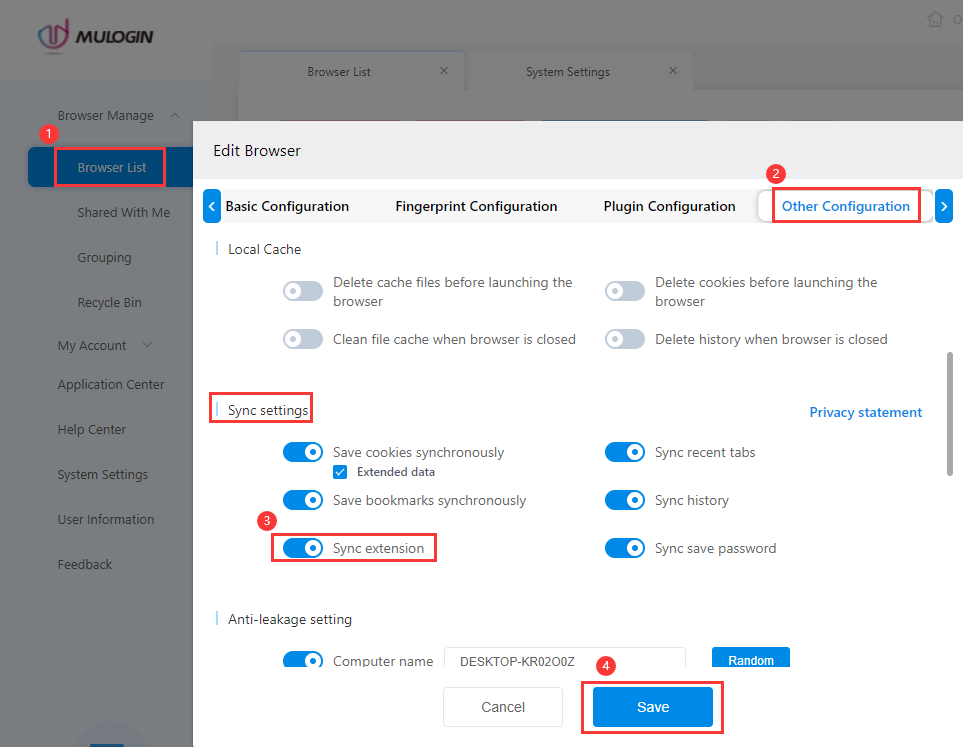Enable Delete history when browser is closed
This screenshot has width=963, height=747.
click(625, 339)
